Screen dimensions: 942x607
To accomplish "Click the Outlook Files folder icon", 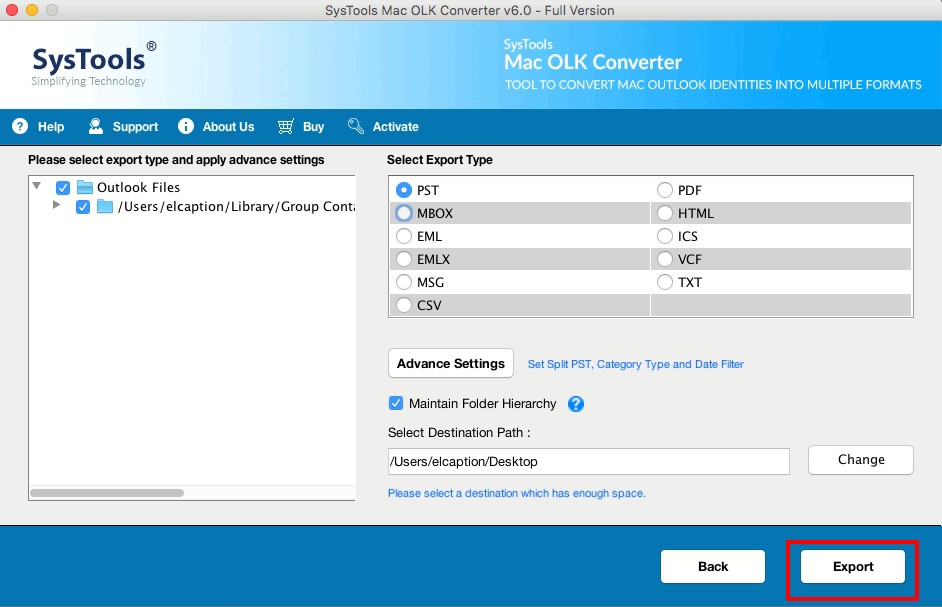I will 85,188.
